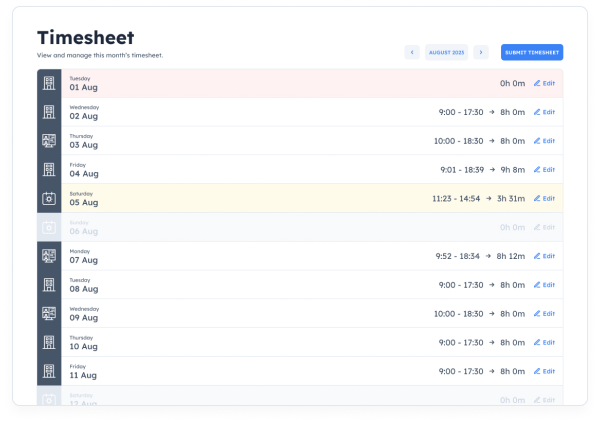600x424 pixels.
Task: Open the August 2023 month selector
Action: [x=446, y=52]
